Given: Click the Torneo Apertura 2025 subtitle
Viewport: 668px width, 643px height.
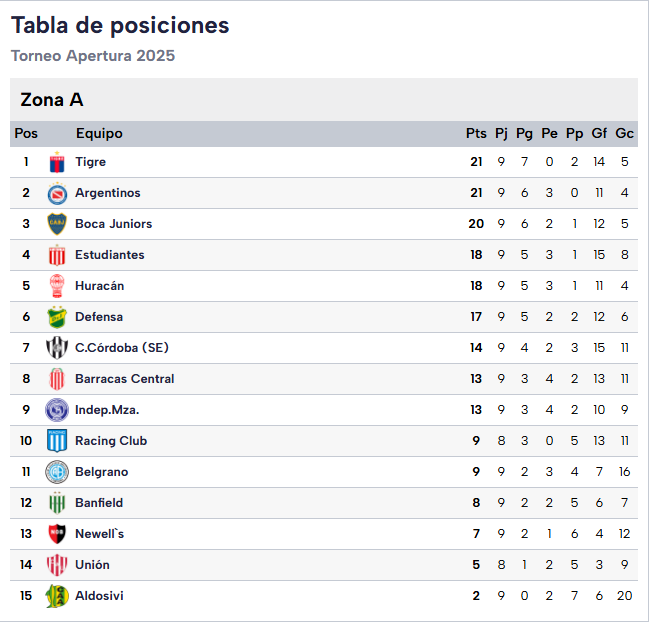Looking at the screenshot, I should (93, 56).
